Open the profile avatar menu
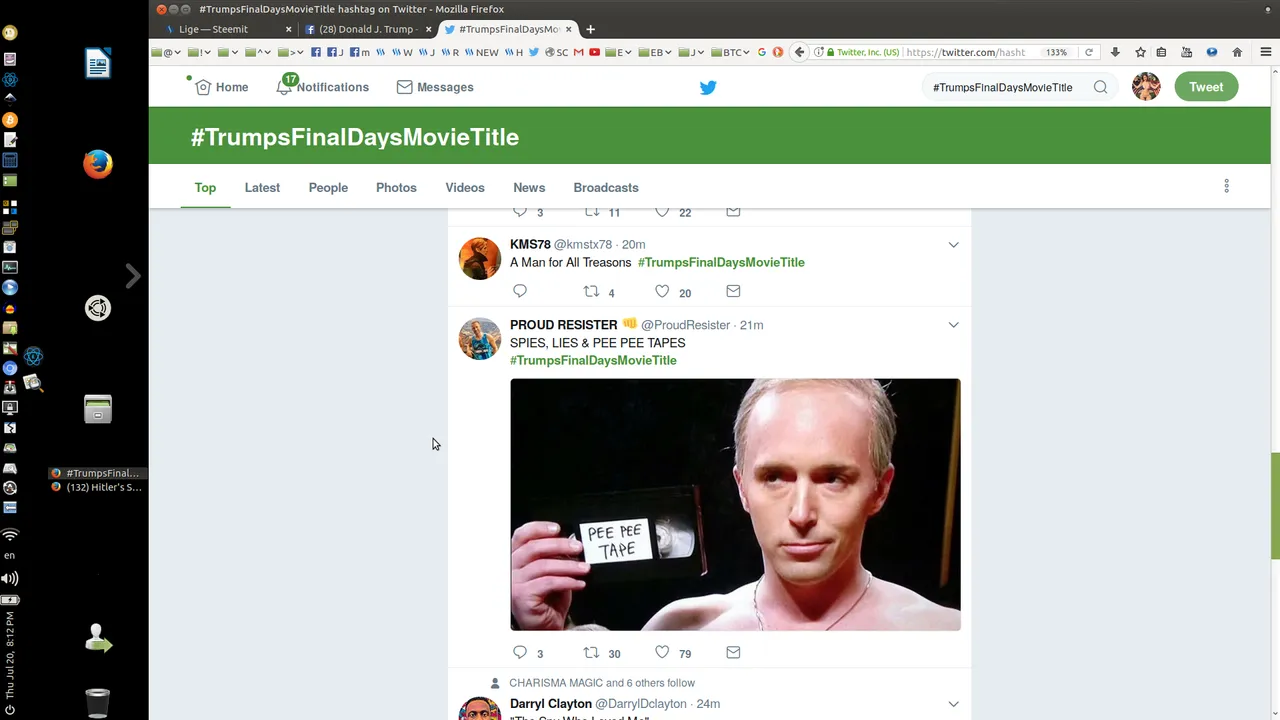1280x720 pixels. (x=1146, y=87)
